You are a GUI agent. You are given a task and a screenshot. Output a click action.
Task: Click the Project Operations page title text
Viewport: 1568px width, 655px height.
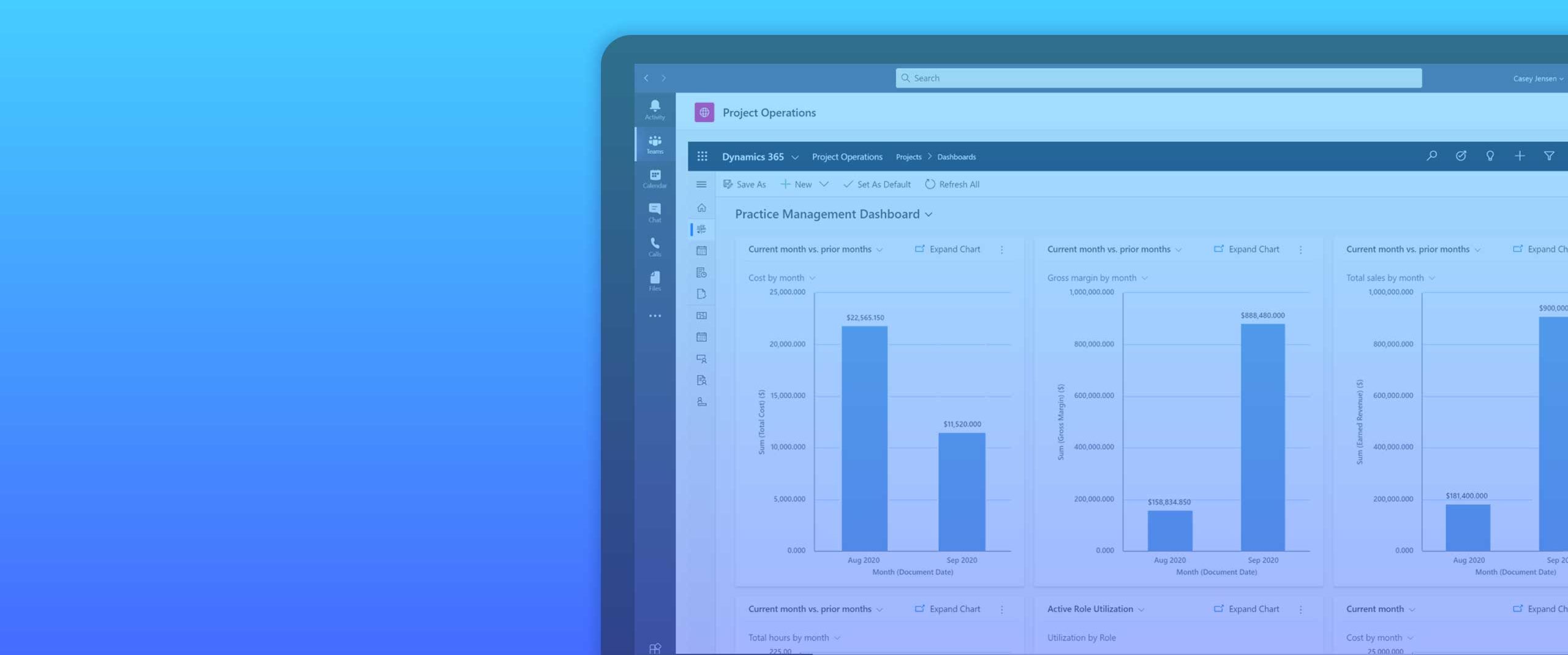[769, 113]
